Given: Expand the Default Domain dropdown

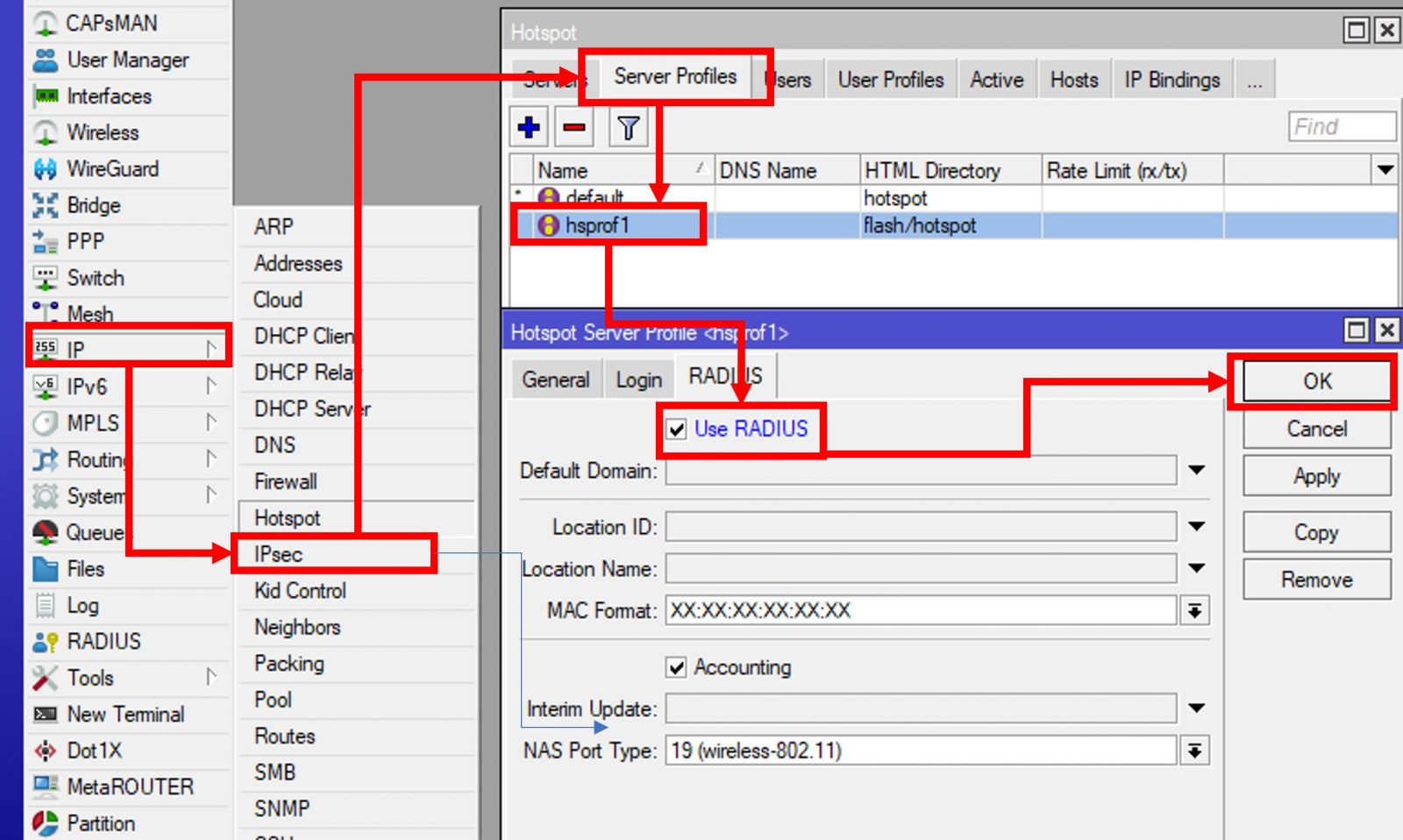Looking at the screenshot, I should (1196, 471).
